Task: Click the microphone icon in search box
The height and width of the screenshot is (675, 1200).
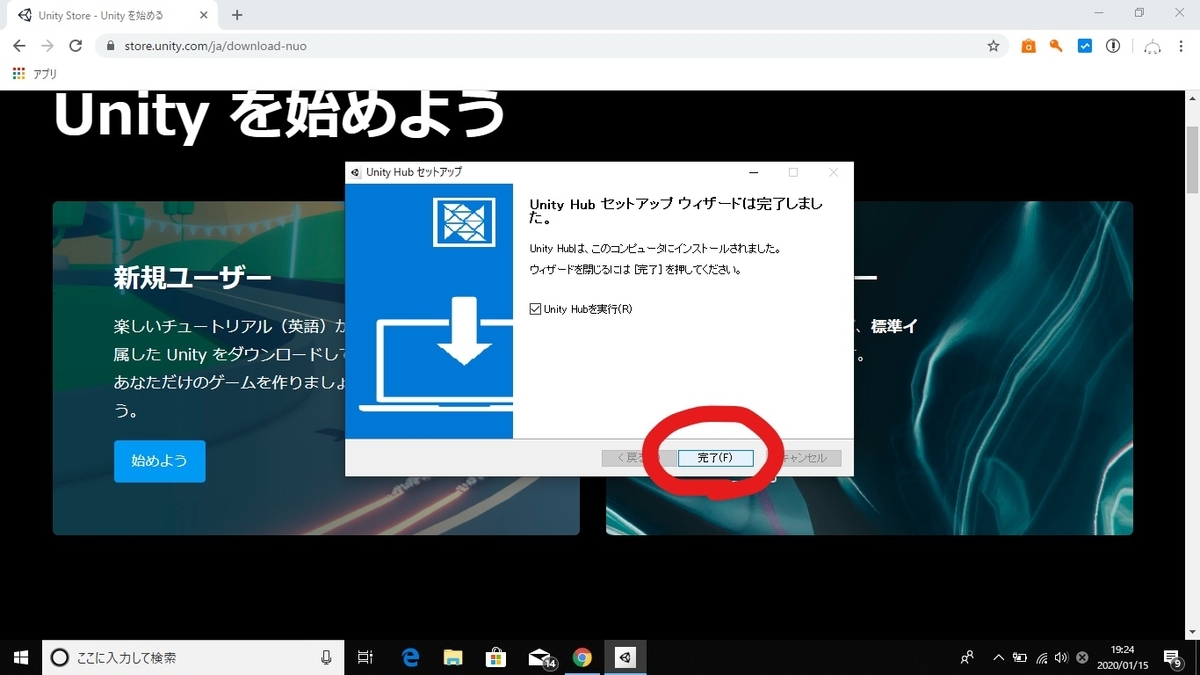Action: click(x=326, y=657)
